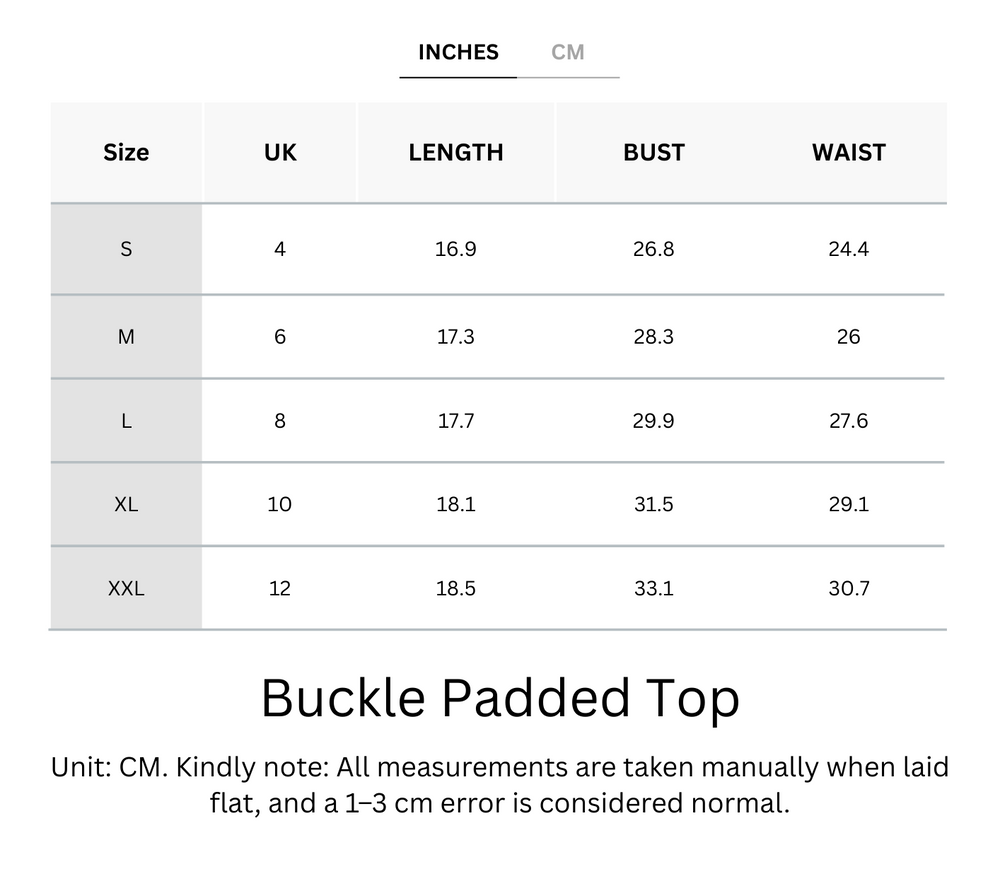Click the 29.9 bust value for size L
The width and height of the screenshot is (1000, 869).
(654, 420)
